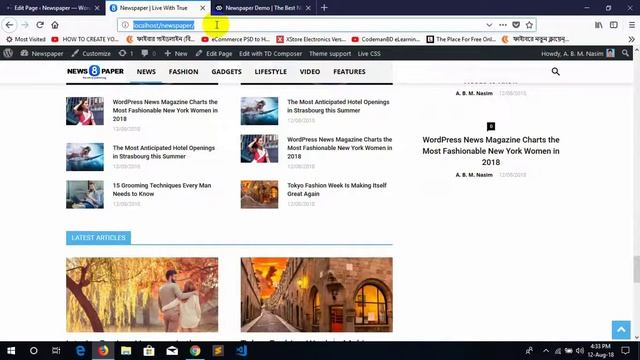
Task: Open the XStore Electronics bookmark
Action: coord(311,39)
